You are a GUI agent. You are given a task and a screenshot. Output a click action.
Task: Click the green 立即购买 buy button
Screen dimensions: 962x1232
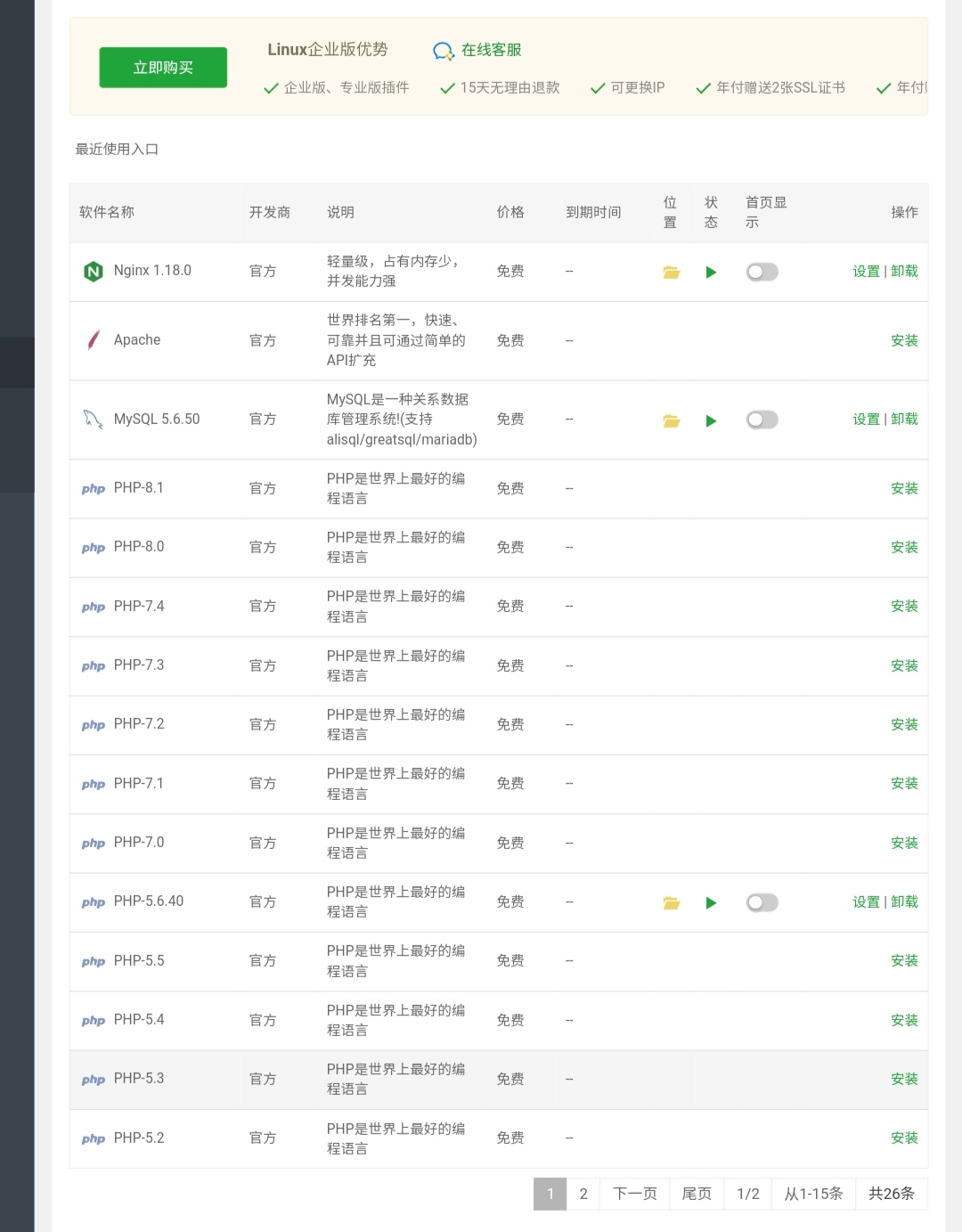point(163,68)
